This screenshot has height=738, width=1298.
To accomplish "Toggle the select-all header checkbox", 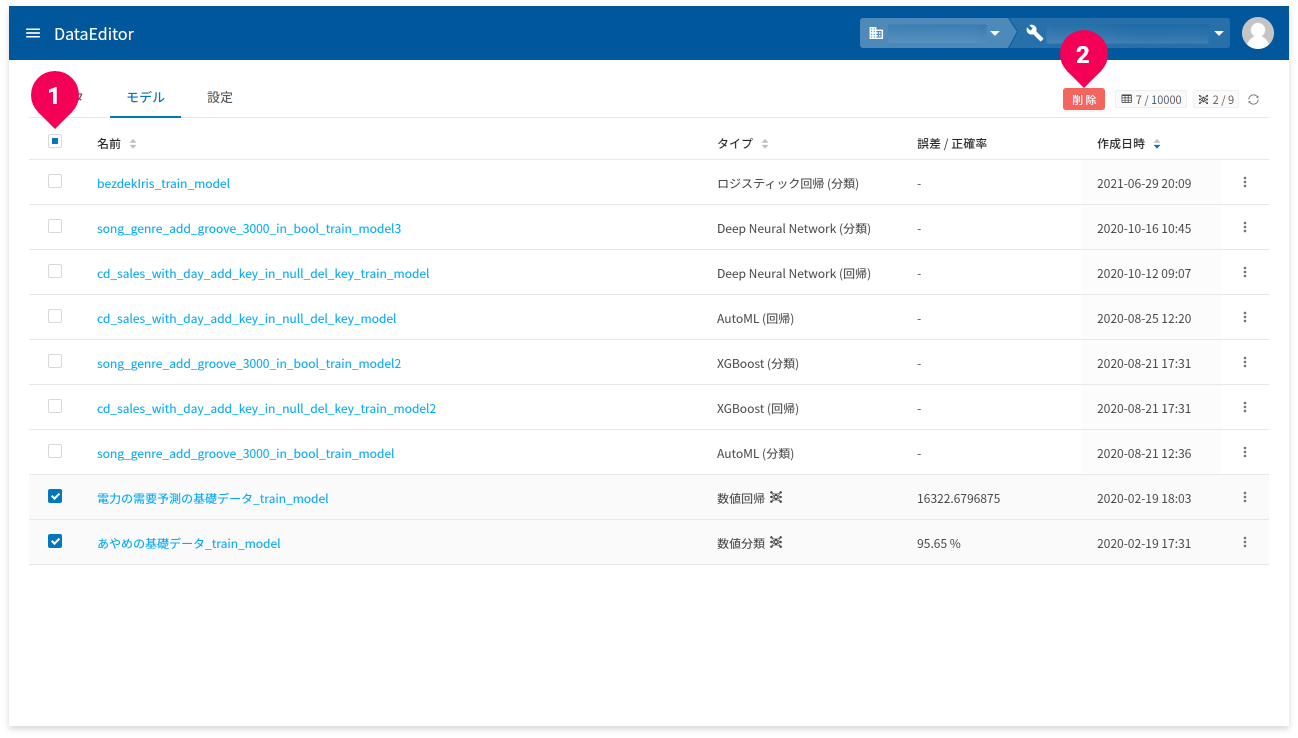I will click(55, 141).
